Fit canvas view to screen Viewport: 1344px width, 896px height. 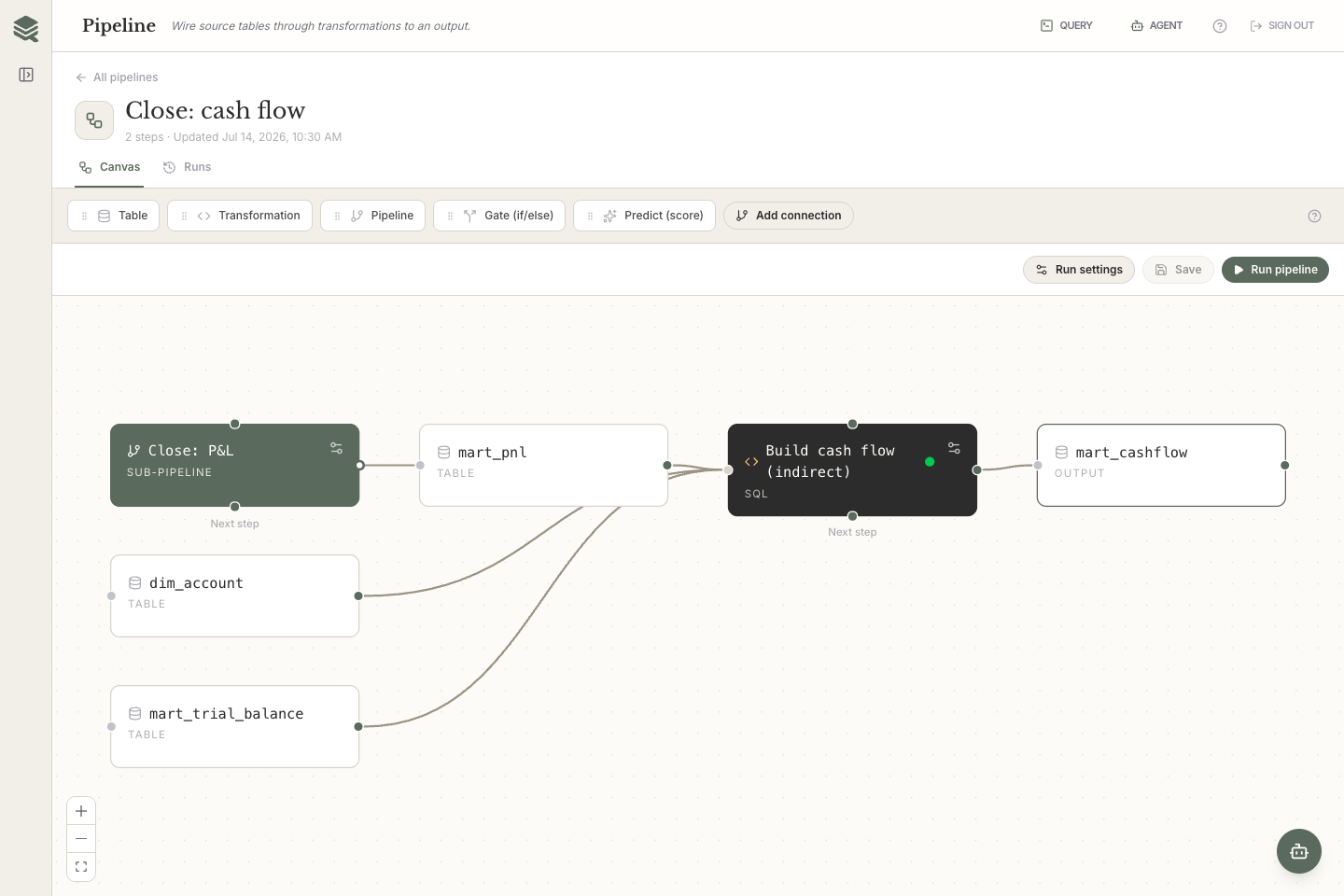click(81, 866)
